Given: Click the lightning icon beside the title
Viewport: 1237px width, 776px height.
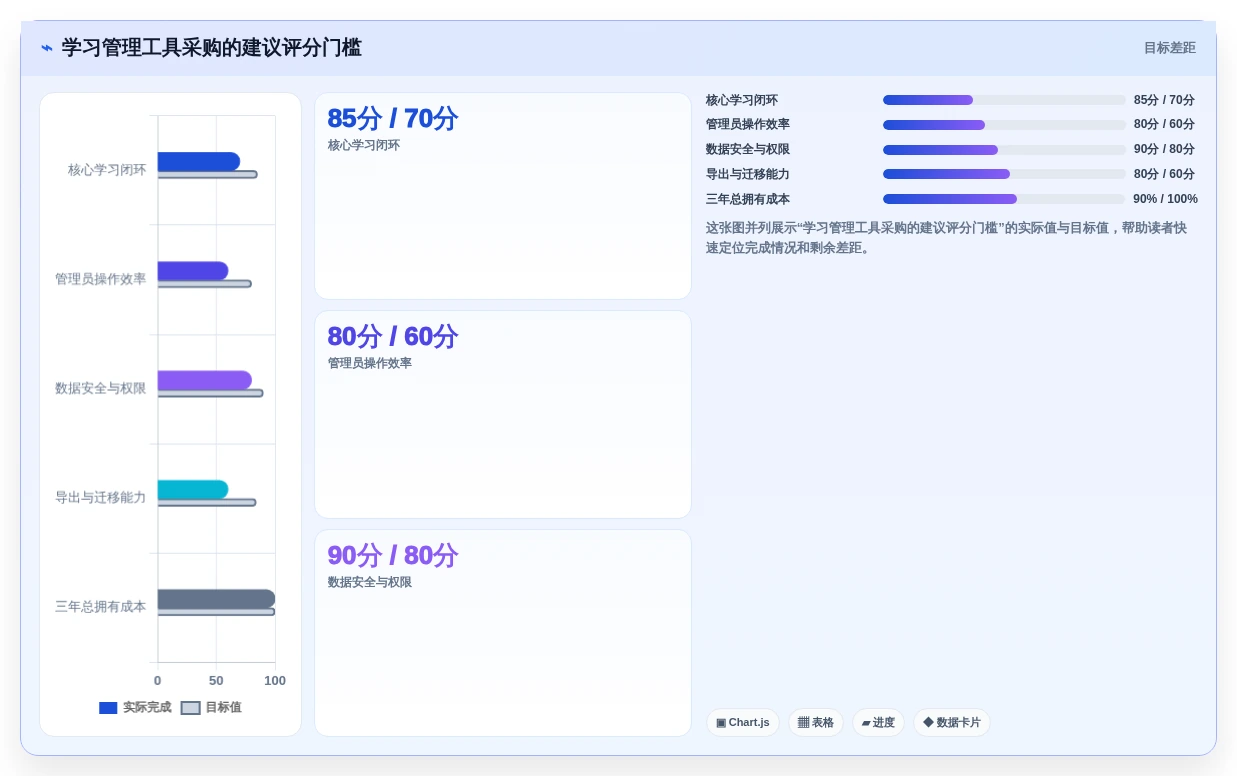Looking at the screenshot, I should click(47, 48).
